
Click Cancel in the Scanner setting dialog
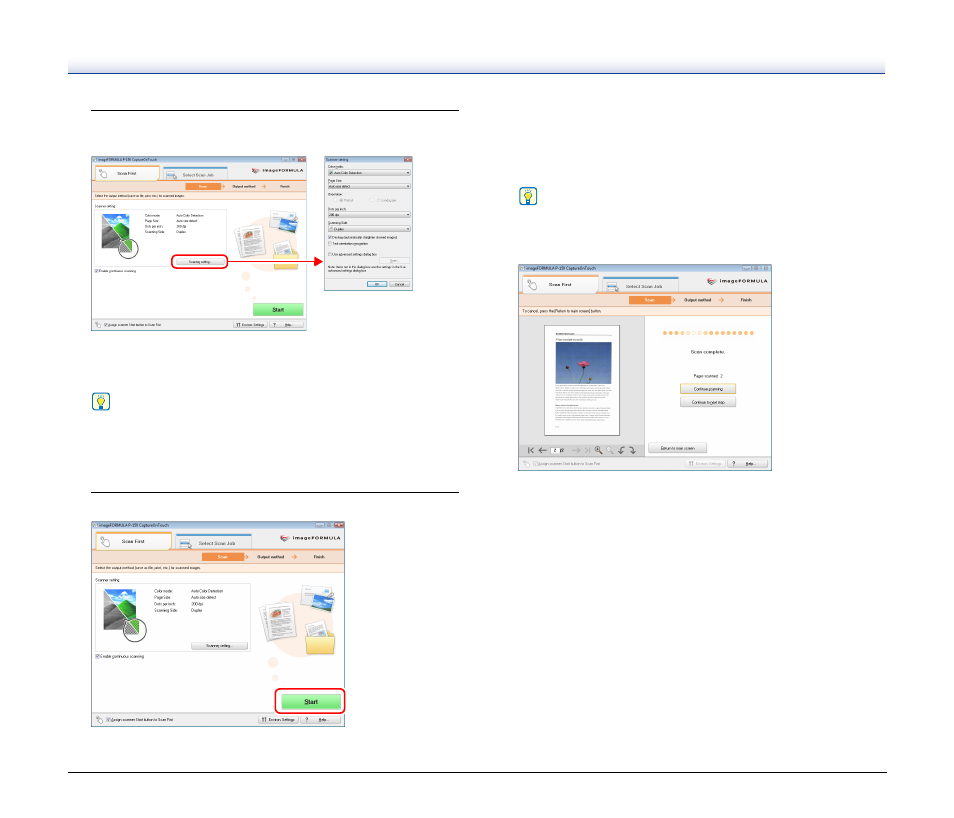[400, 284]
